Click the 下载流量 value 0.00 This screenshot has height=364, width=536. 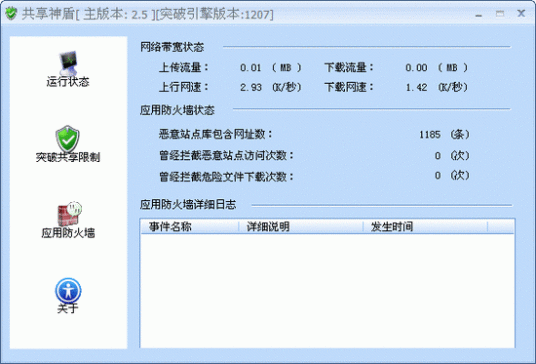(x=416, y=68)
